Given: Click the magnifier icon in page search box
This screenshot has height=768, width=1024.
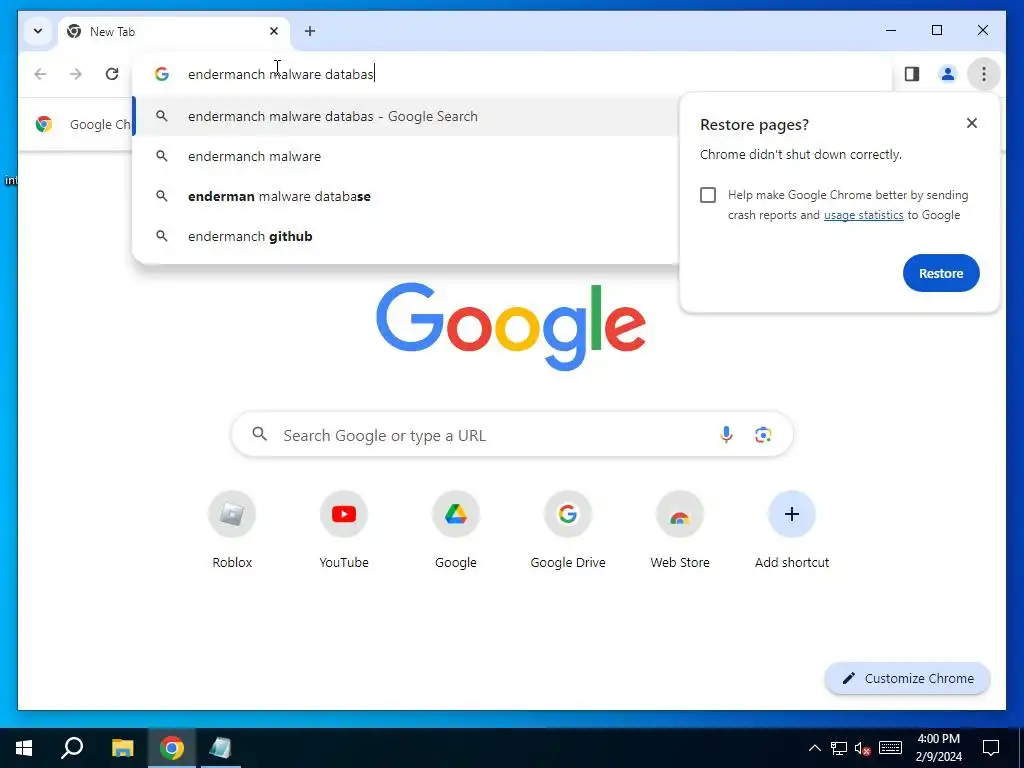Looking at the screenshot, I should click(259, 434).
